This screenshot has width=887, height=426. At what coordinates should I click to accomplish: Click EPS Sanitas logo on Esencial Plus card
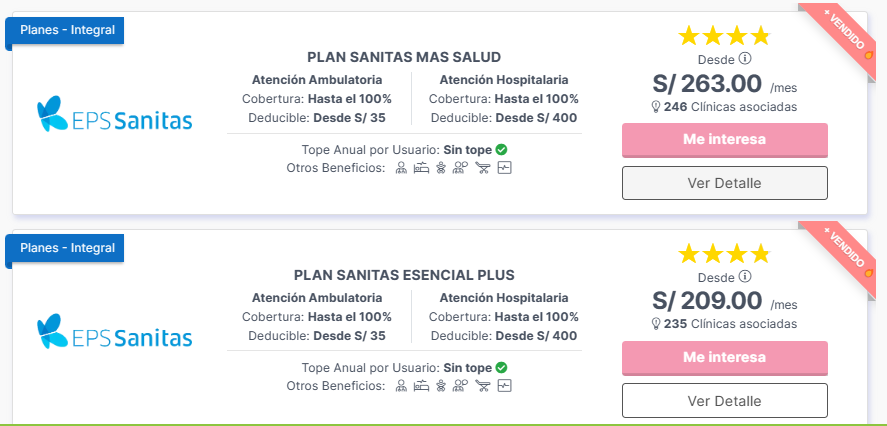point(114,332)
